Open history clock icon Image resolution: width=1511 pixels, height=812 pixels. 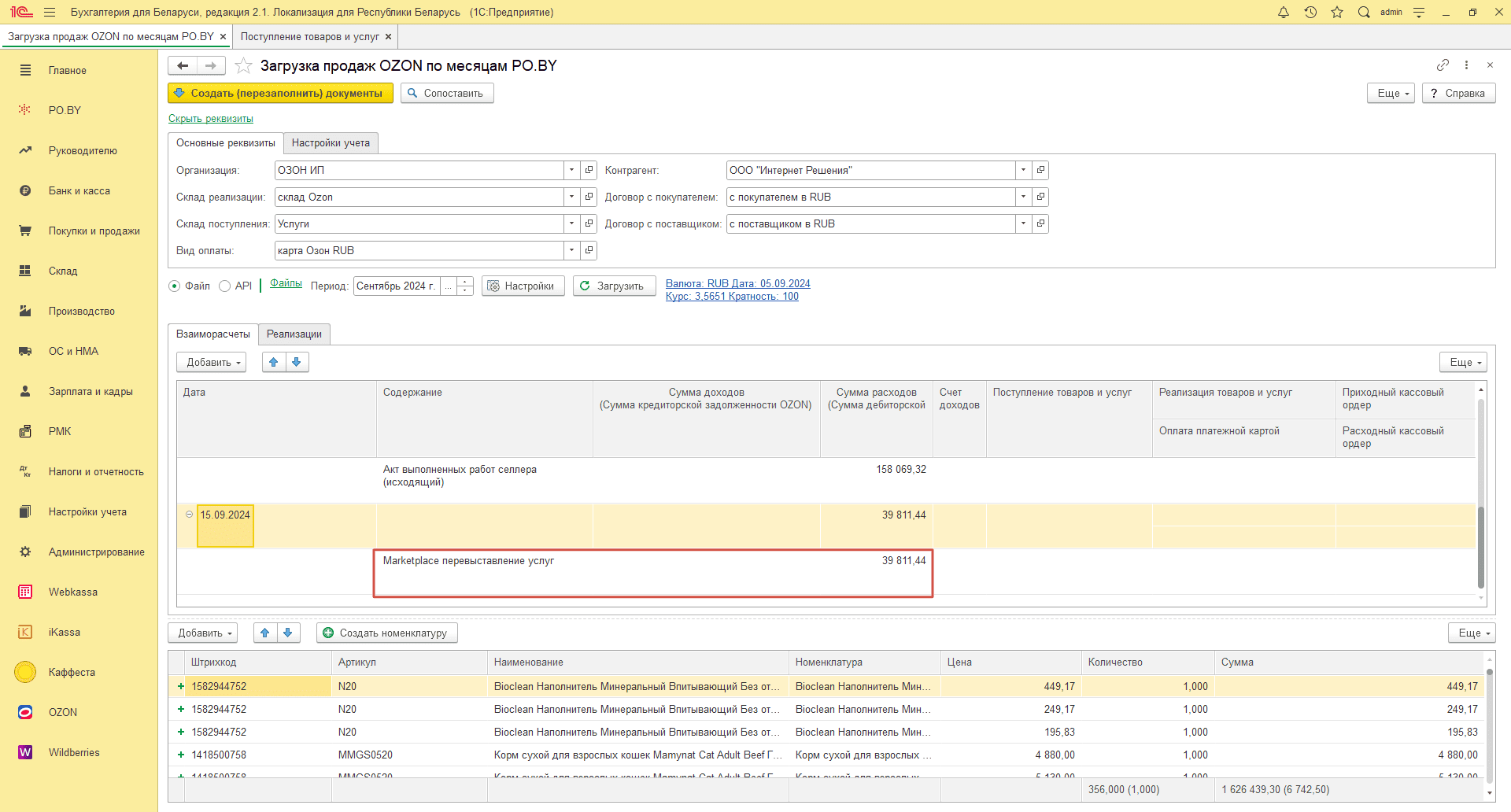(1310, 12)
